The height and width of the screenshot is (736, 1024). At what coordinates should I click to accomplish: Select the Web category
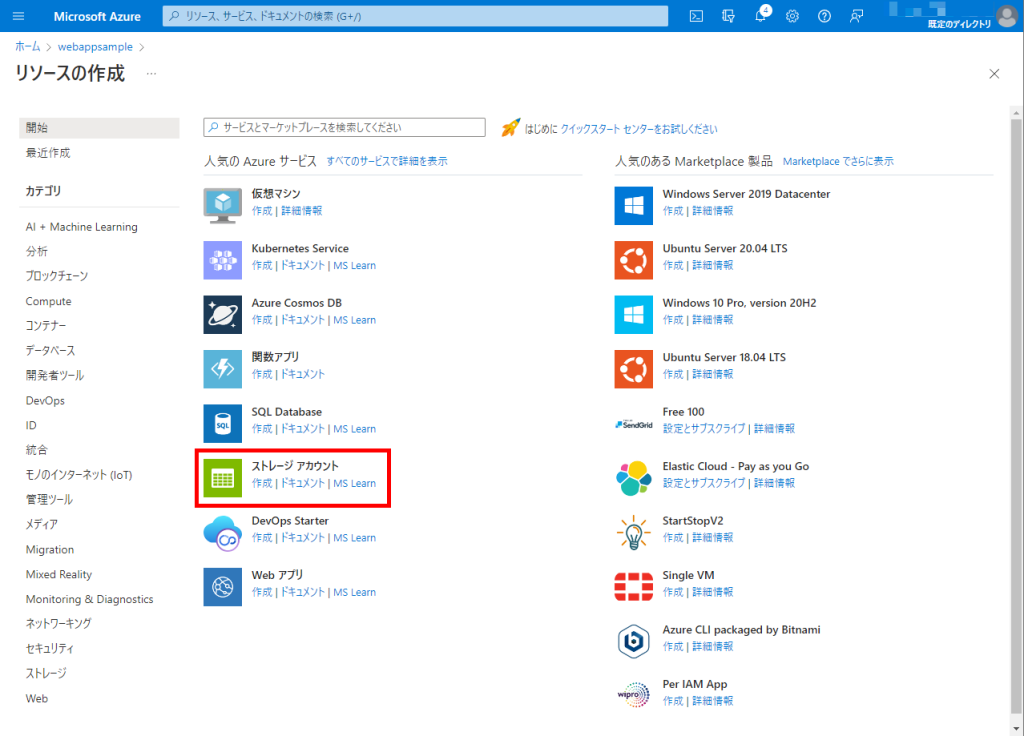[37, 698]
